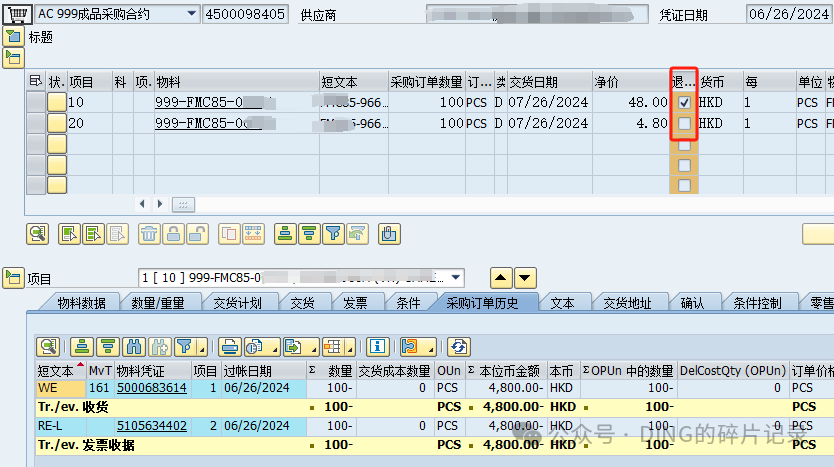This screenshot has height=467, width=834.
Task: Sort items ascending in item overview toolbar
Action: click(x=286, y=234)
